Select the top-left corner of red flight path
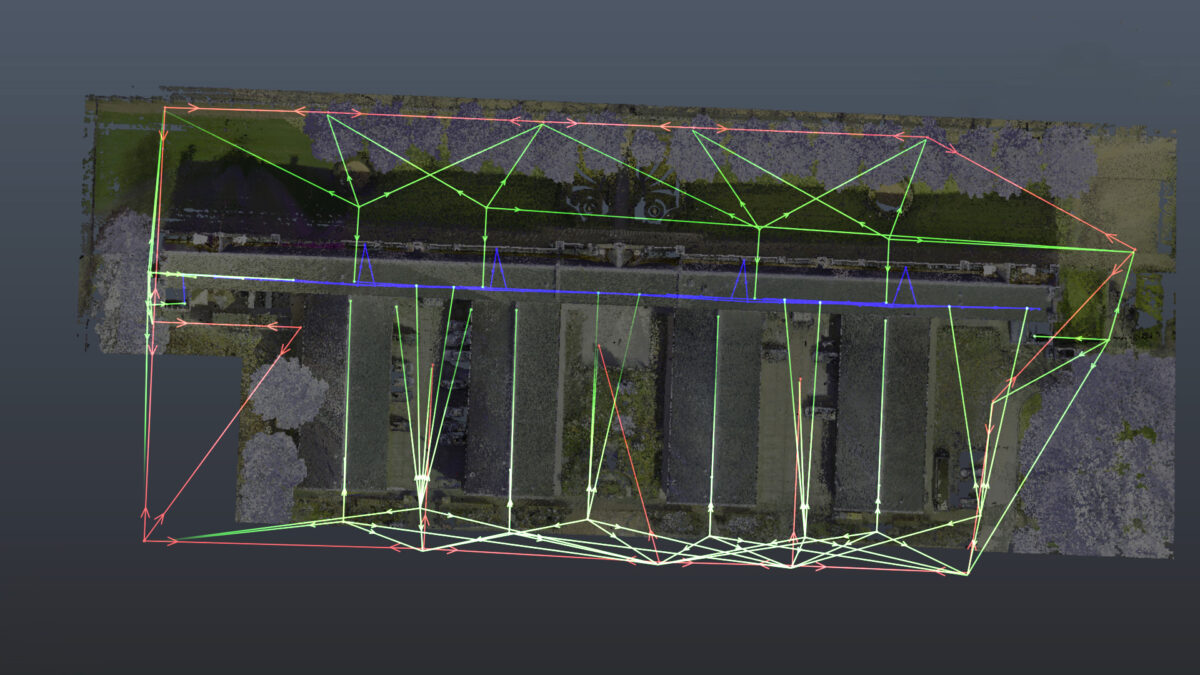The width and height of the screenshot is (1200, 675). click(x=165, y=107)
